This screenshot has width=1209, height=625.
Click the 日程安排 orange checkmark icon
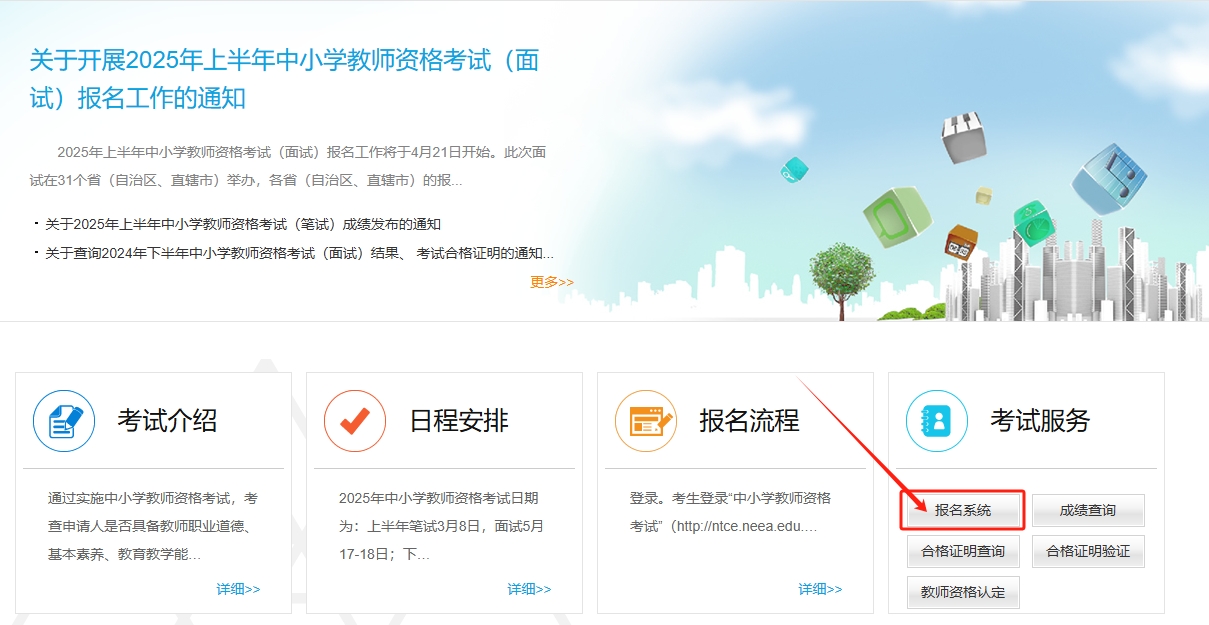pyautogui.click(x=355, y=421)
